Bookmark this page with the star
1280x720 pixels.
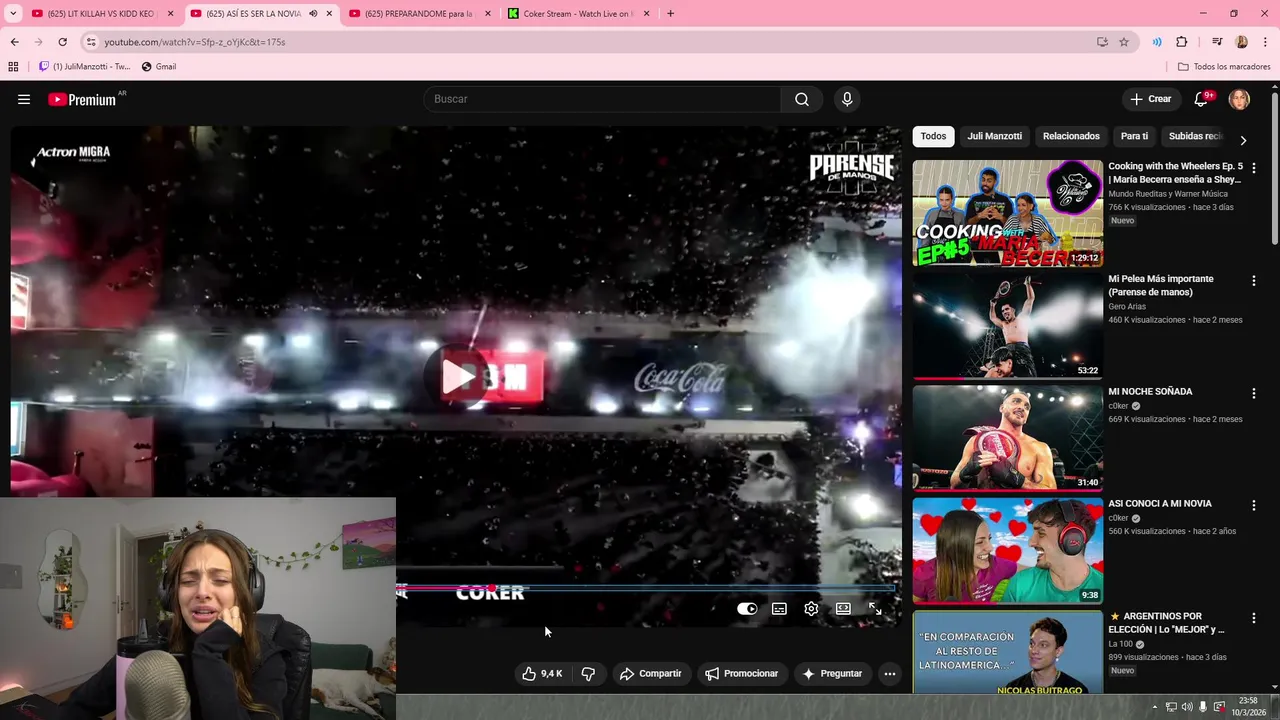(1124, 42)
